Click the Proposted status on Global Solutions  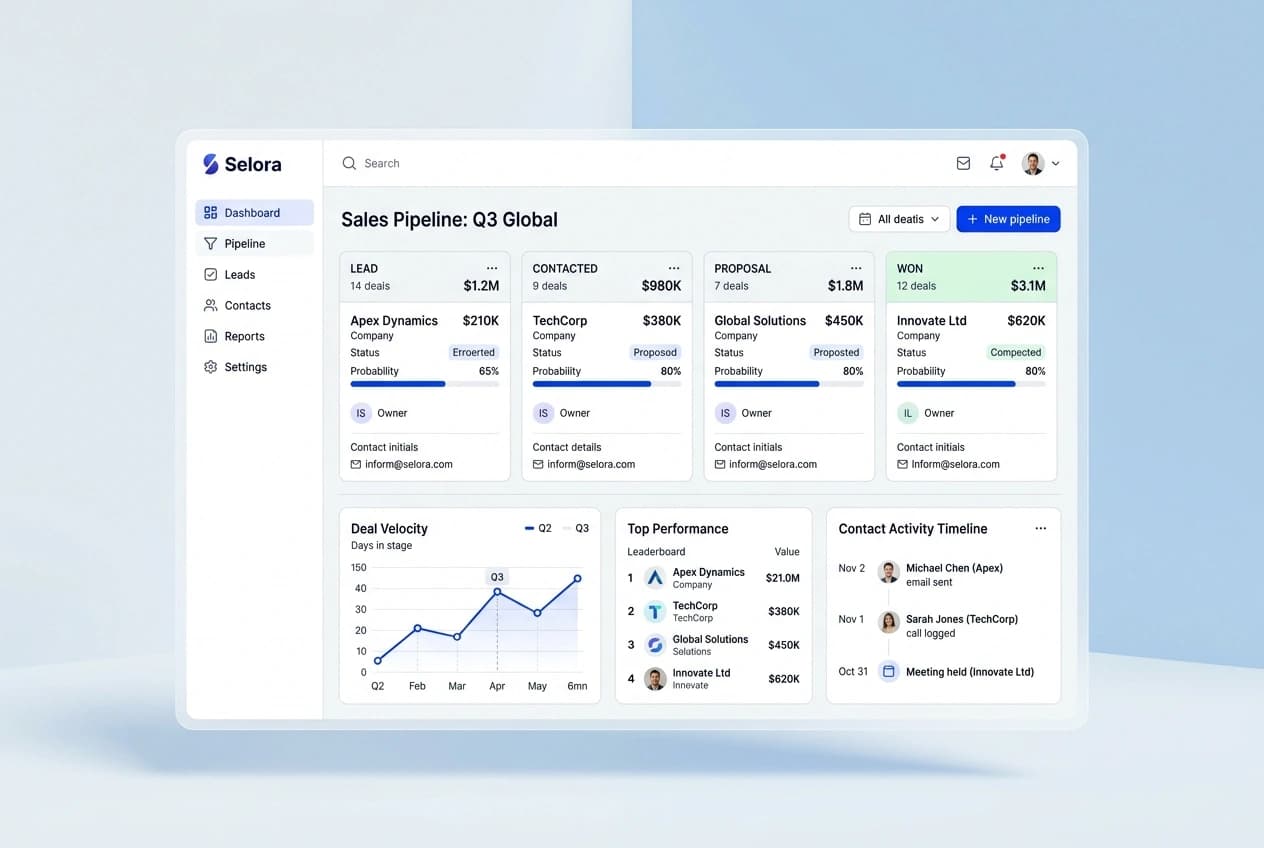(836, 352)
